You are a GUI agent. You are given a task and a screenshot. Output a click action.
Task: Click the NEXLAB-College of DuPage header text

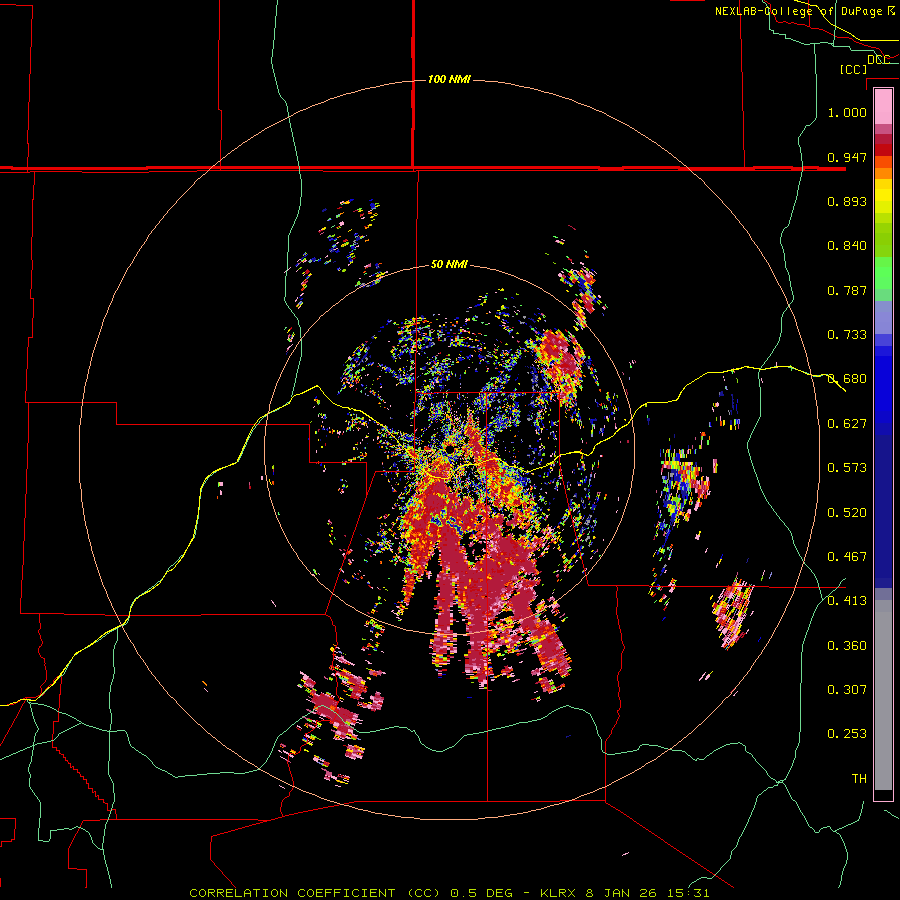[x=804, y=11]
